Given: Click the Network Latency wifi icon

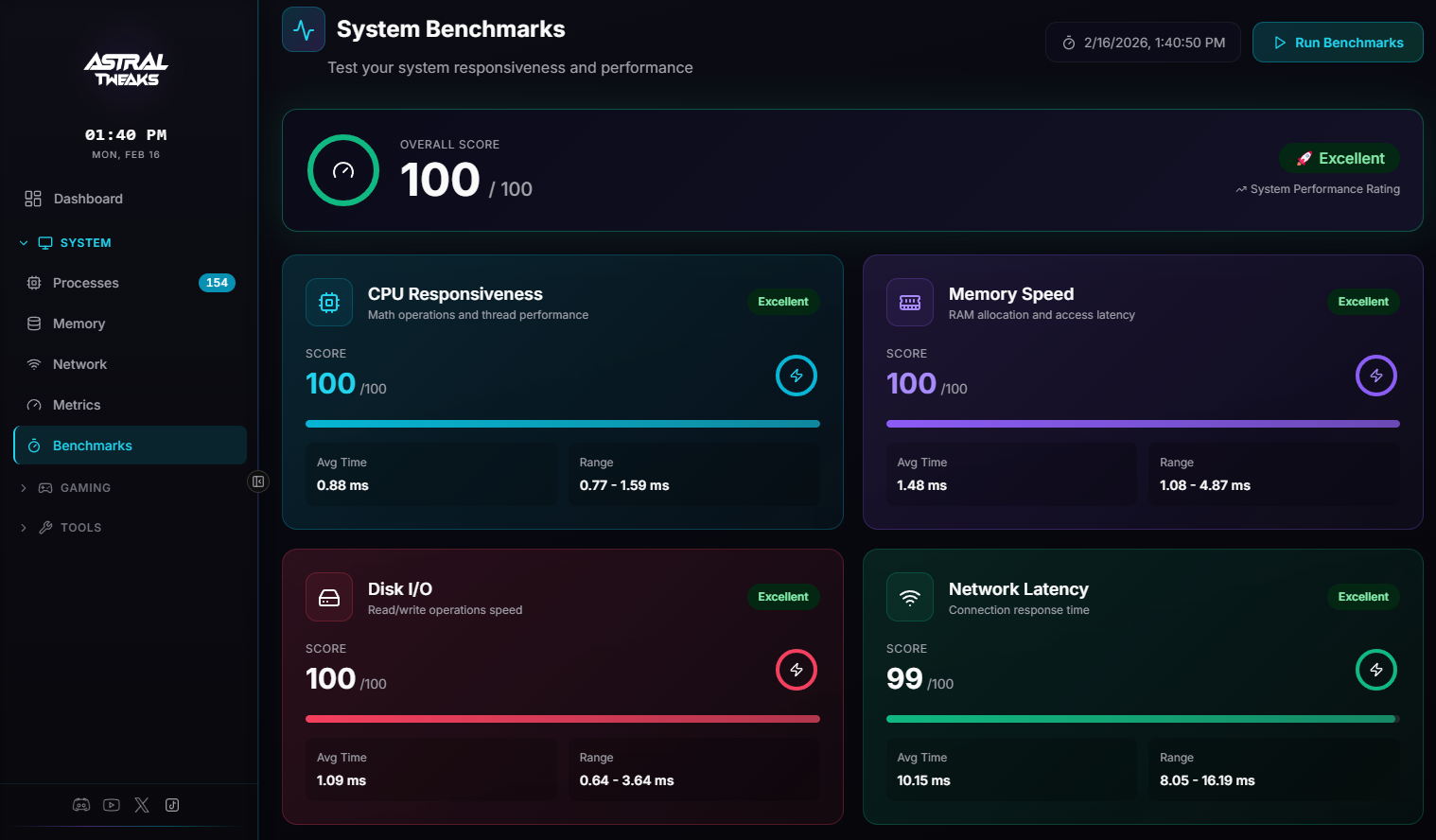Looking at the screenshot, I should [909, 598].
